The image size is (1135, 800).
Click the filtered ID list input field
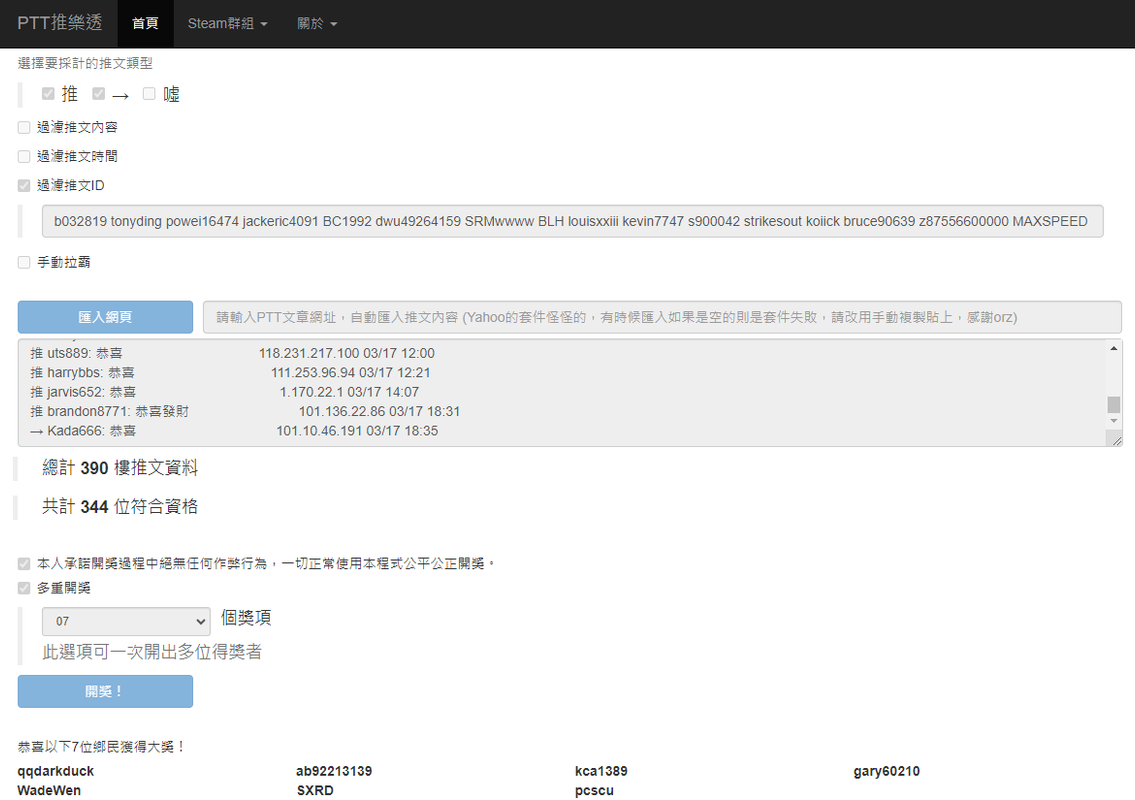(x=573, y=222)
